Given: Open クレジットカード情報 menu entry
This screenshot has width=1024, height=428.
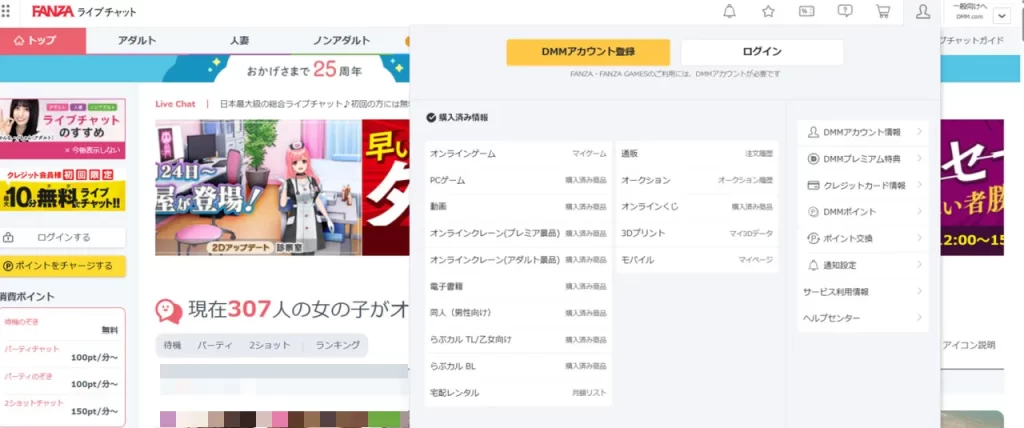Looking at the screenshot, I should (x=863, y=186).
